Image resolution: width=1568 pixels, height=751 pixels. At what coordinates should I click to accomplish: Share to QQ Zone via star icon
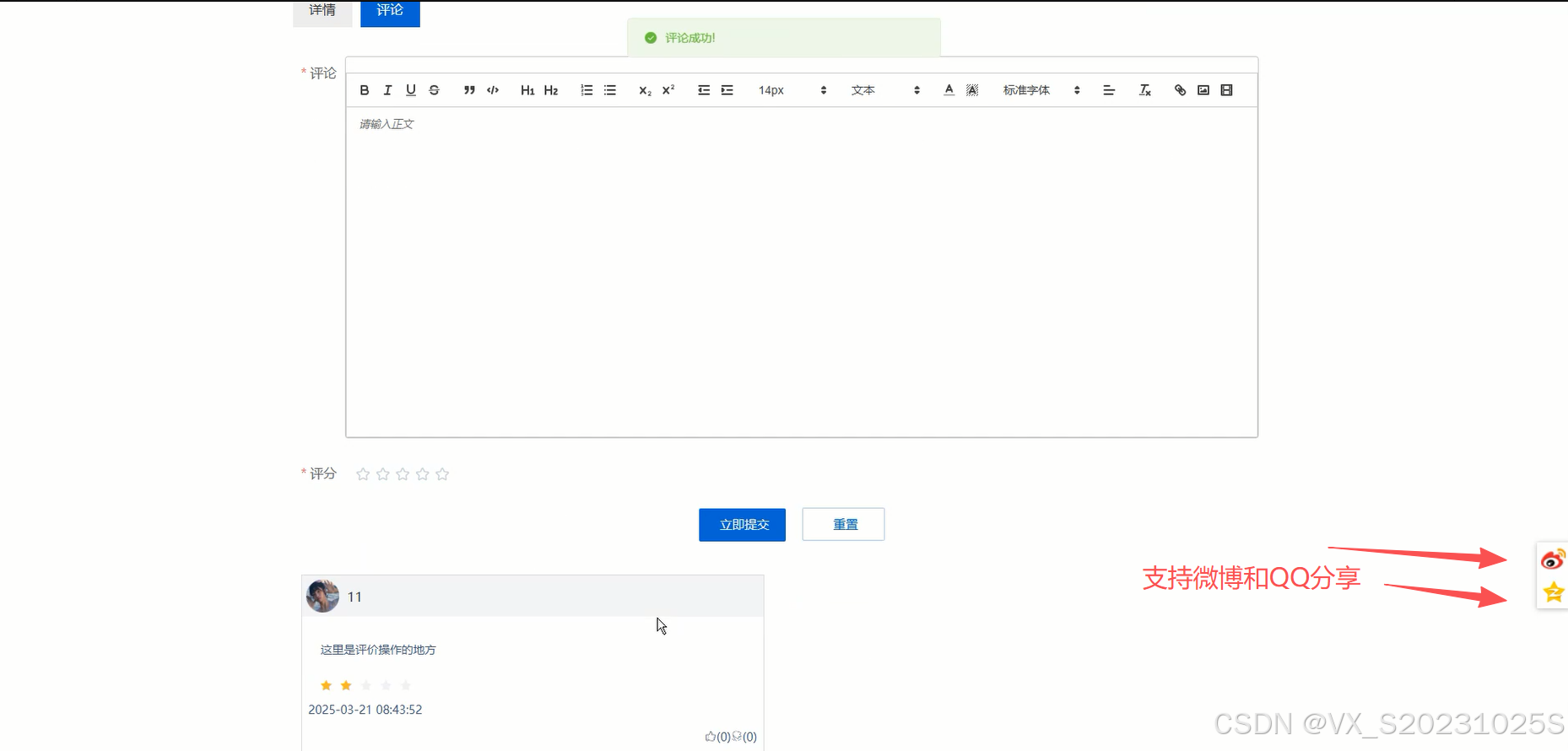1554,592
